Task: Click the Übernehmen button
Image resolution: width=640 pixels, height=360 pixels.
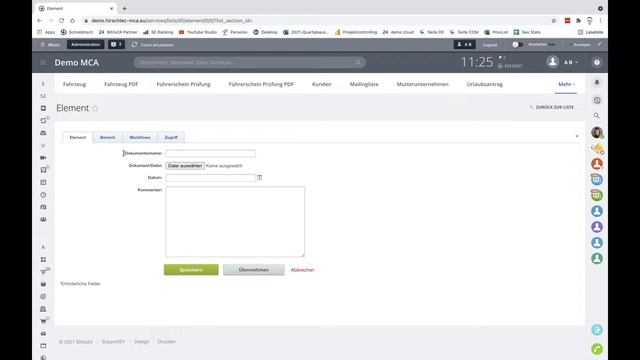Action: click(x=253, y=270)
